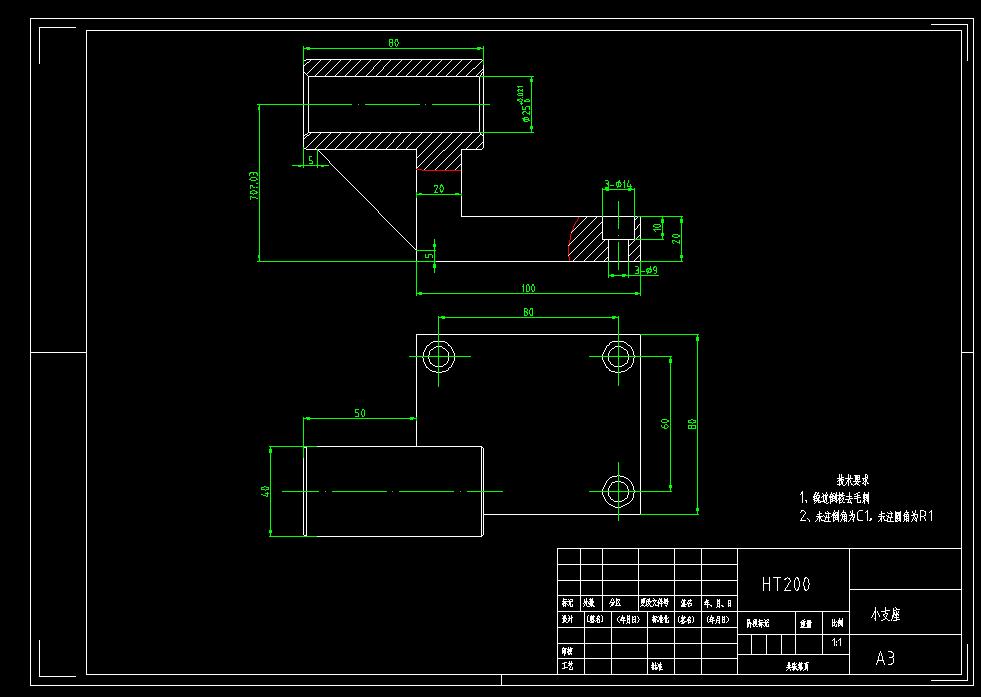Click the 3-φ14 hole annotation

click(x=618, y=184)
